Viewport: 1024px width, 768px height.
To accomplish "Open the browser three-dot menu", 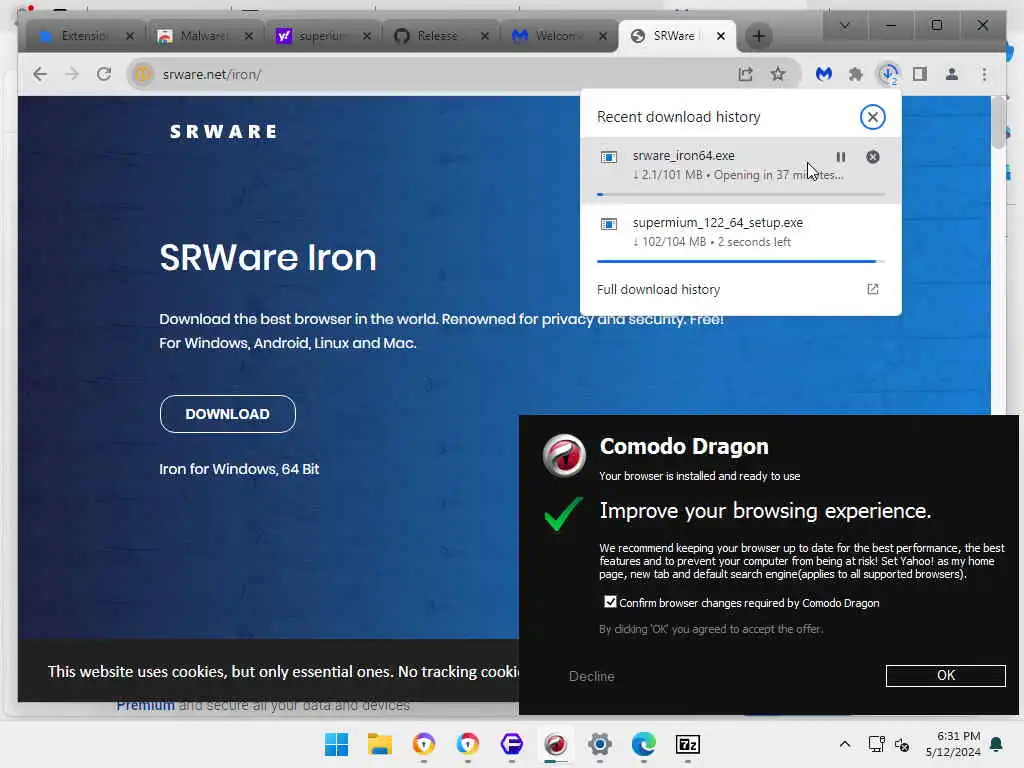I will click(x=984, y=74).
